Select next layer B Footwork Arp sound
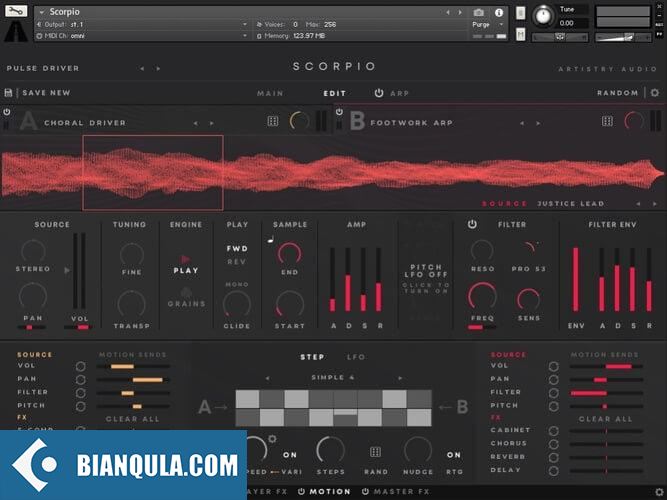 coord(538,123)
